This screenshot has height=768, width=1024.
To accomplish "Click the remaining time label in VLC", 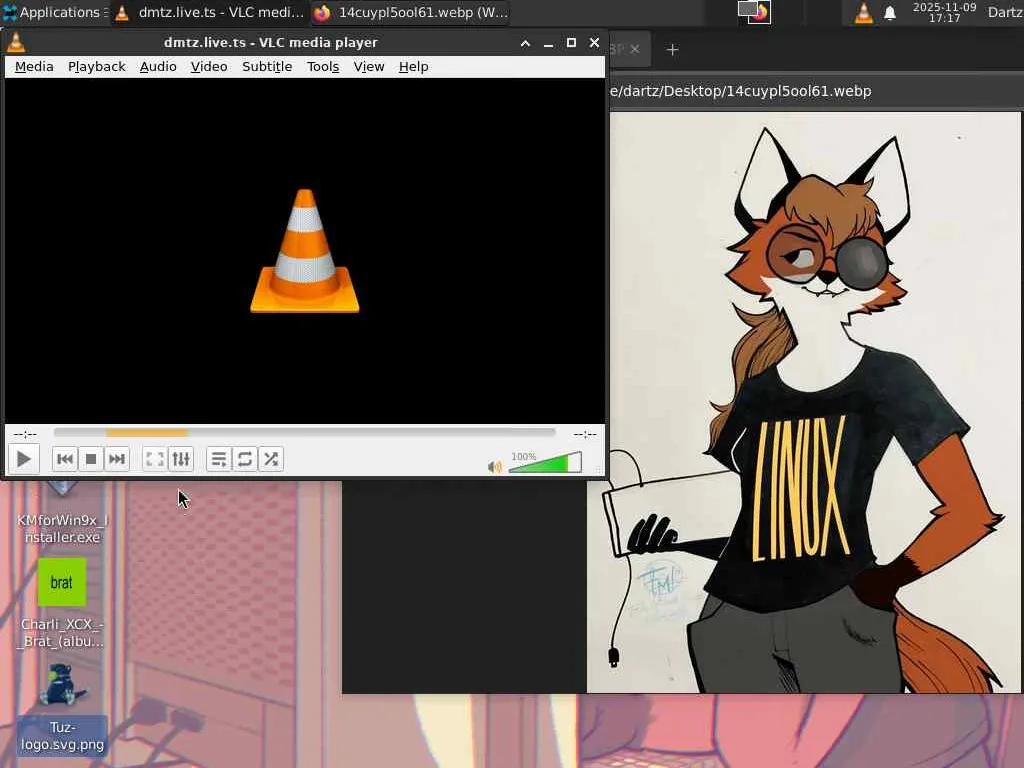I will coord(584,434).
